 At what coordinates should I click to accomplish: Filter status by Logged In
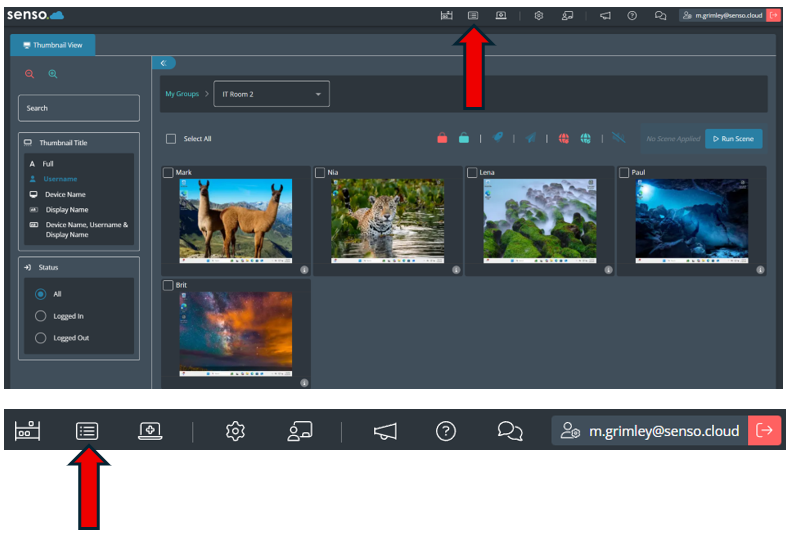[41, 316]
